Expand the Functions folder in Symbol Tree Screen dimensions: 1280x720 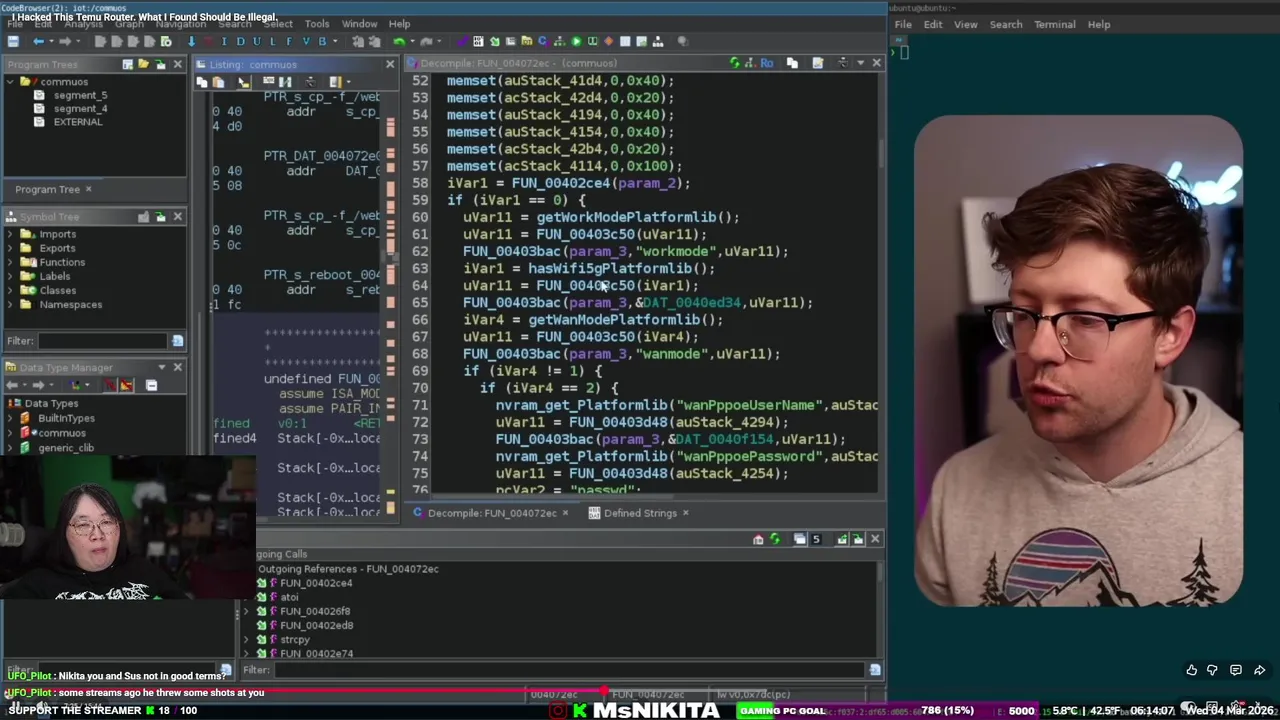pos(11,262)
